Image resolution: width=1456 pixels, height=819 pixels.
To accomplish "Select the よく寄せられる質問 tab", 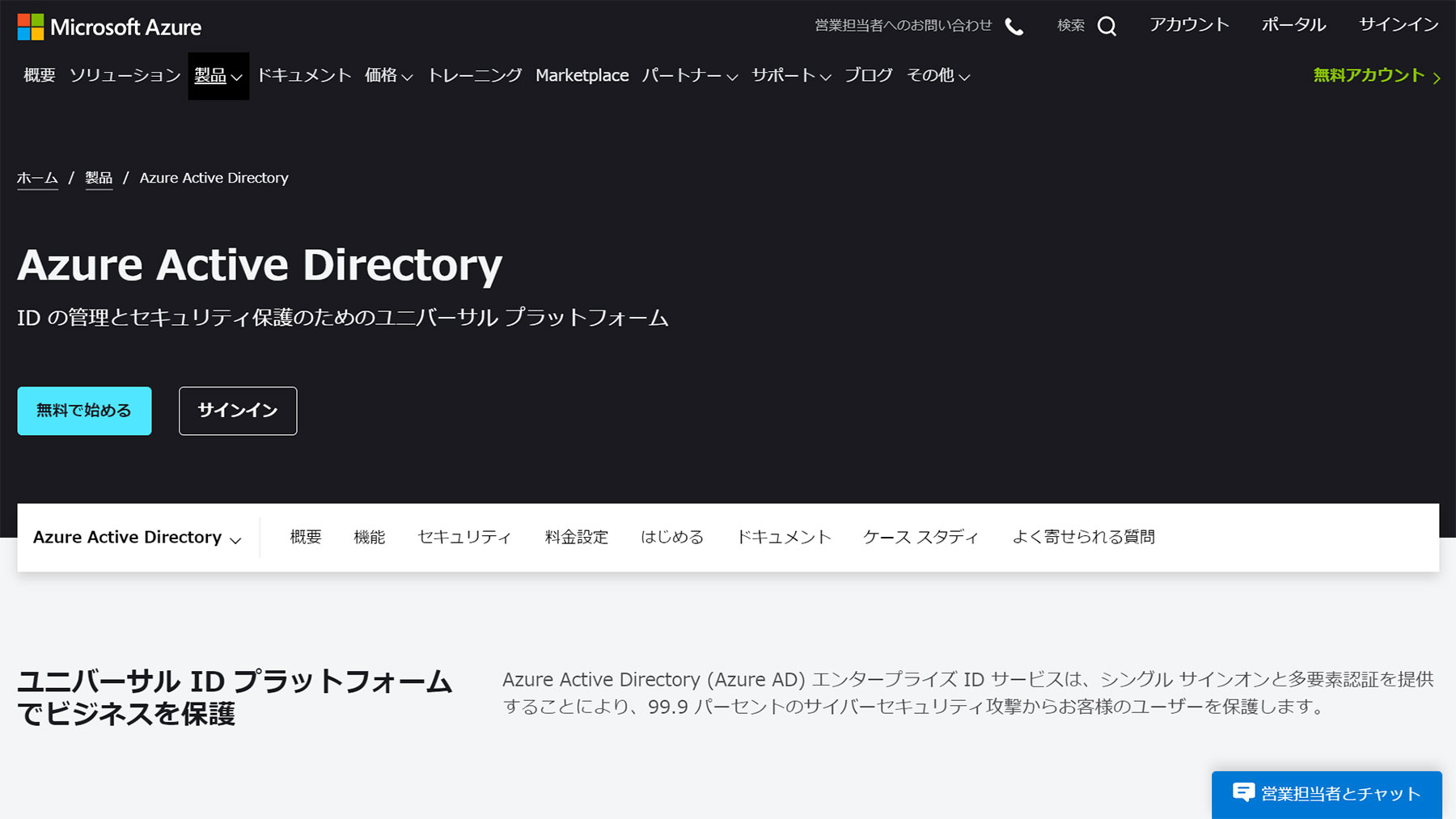I will pyautogui.click(x=1084, y=537).
